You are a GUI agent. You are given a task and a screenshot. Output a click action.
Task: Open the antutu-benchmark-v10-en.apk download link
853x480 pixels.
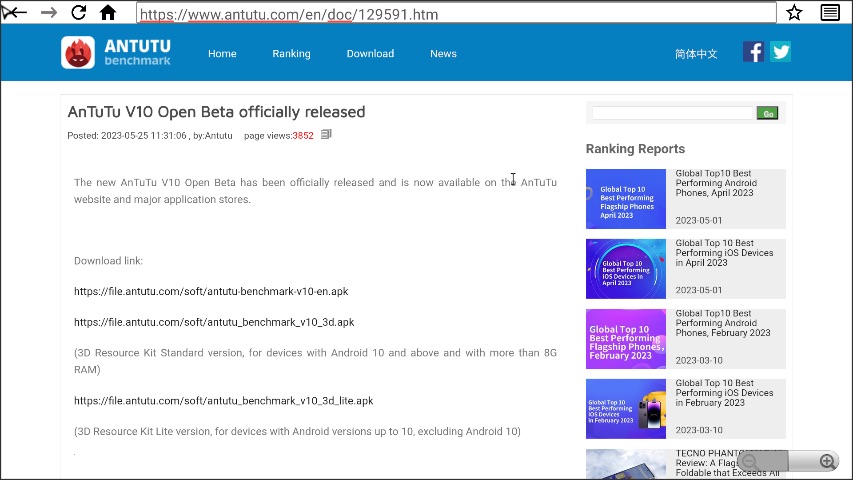coord(211,291)
